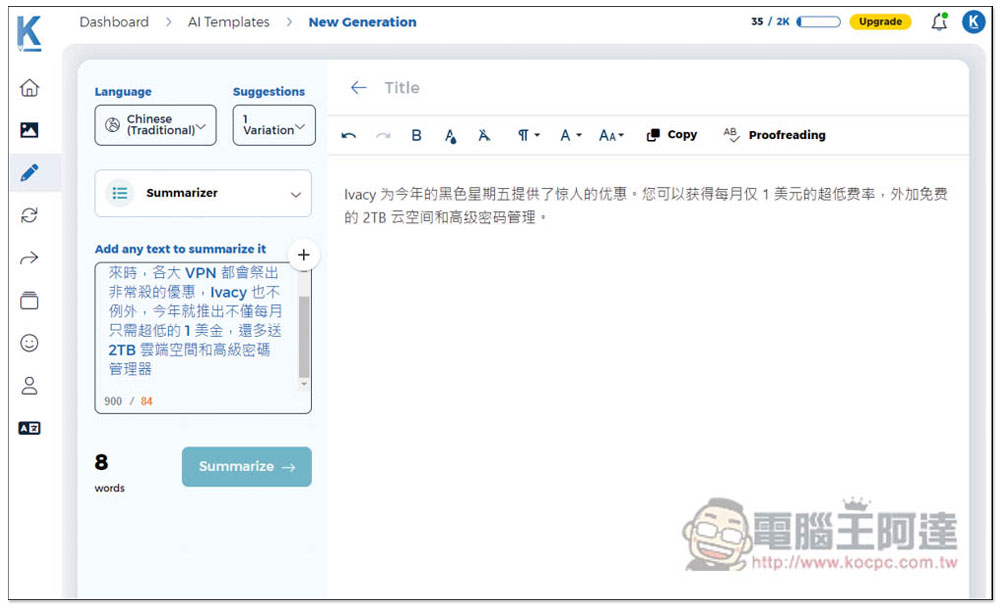
Task: Open the rewrite refresh-arrows sidebar icon
Action: (29, 216)
